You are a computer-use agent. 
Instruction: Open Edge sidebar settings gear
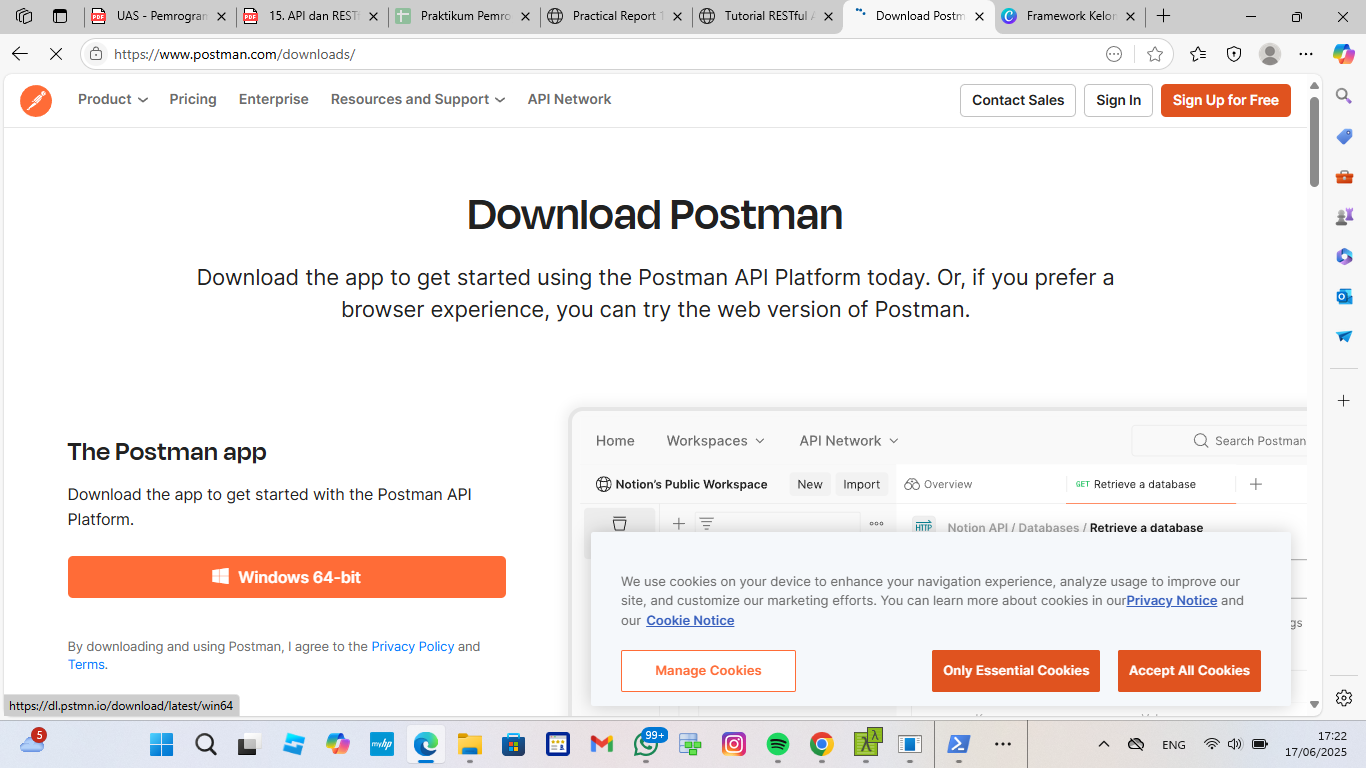pos(1344,698)
